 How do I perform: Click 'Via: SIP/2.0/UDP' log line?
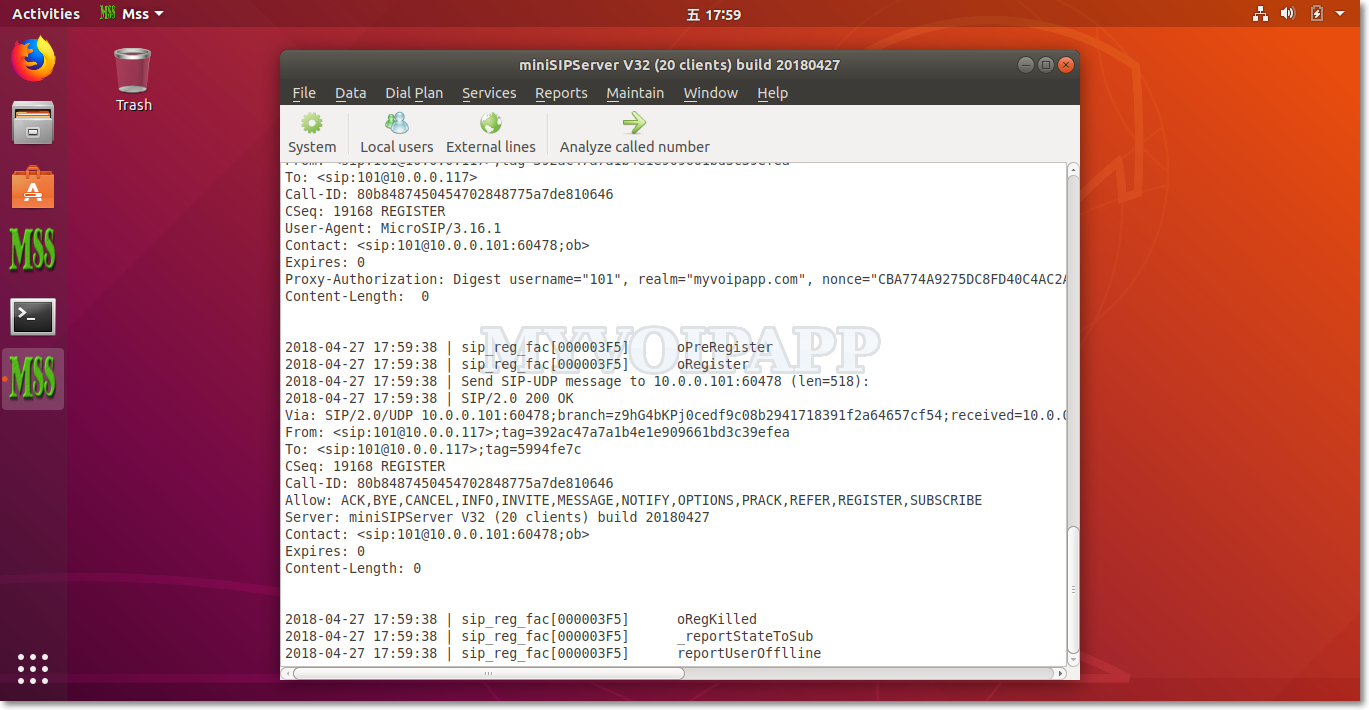(x=675, y=415)
